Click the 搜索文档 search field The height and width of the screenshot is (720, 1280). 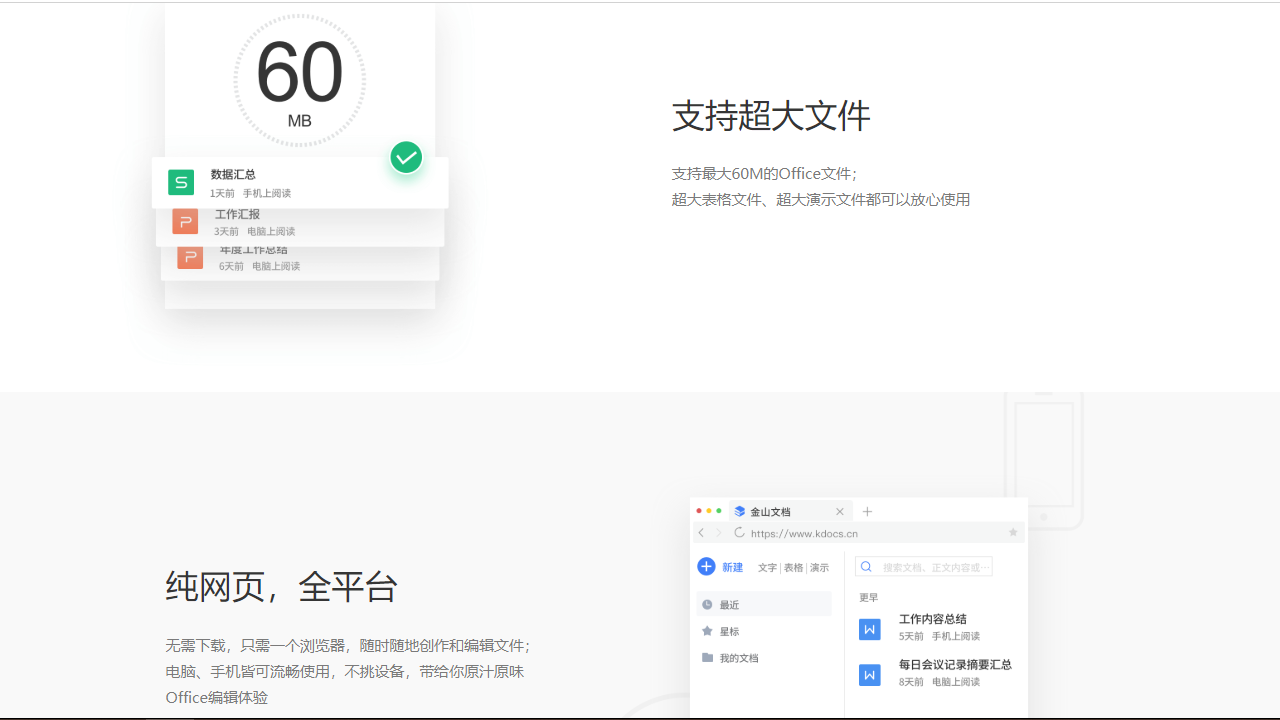[x=924, y=567]
